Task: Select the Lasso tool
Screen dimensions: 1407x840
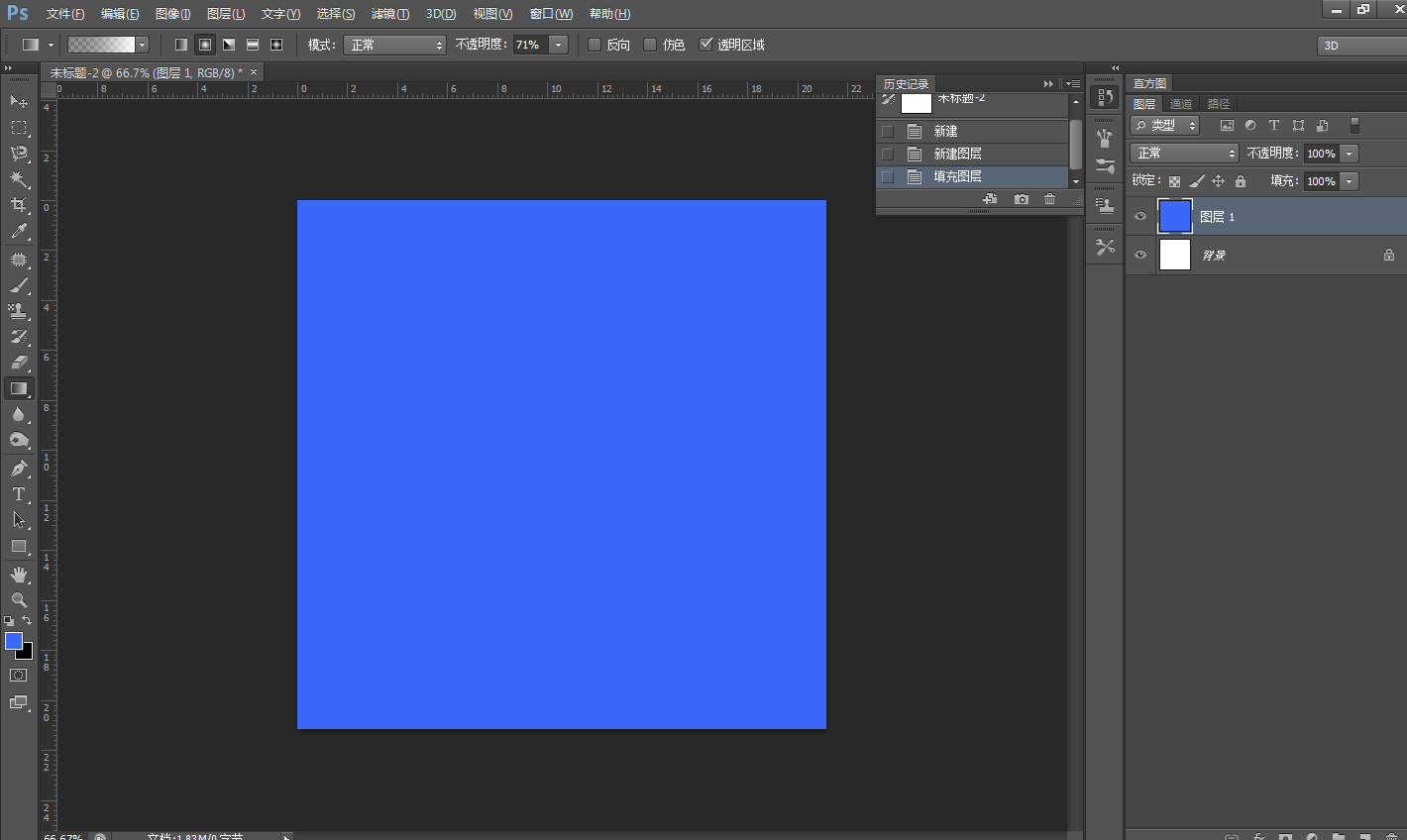Action: coord(19,154)
